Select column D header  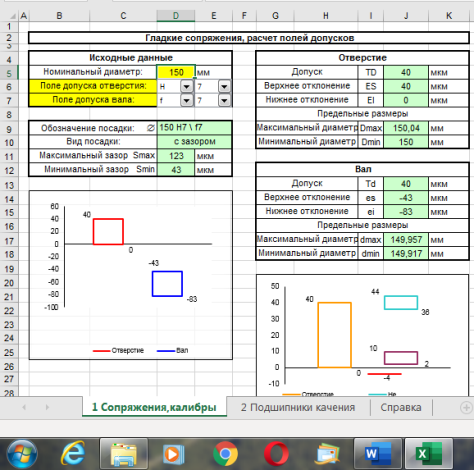[x=176, y=16]
